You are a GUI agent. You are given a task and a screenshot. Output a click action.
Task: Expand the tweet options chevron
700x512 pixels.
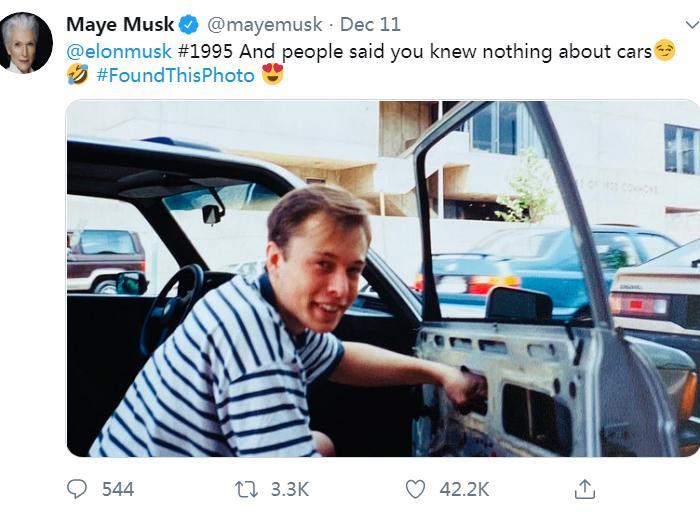coord(693,25)
